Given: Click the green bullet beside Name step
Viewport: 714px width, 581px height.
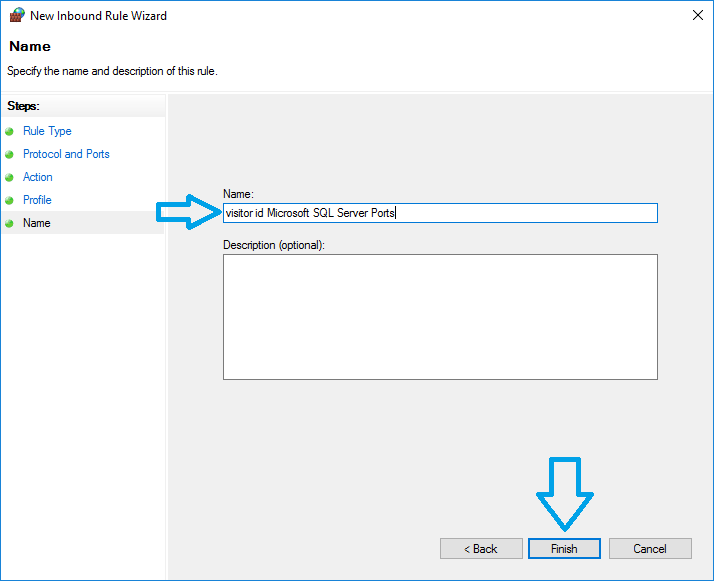Looking at the screenshot, I should 10,223.
